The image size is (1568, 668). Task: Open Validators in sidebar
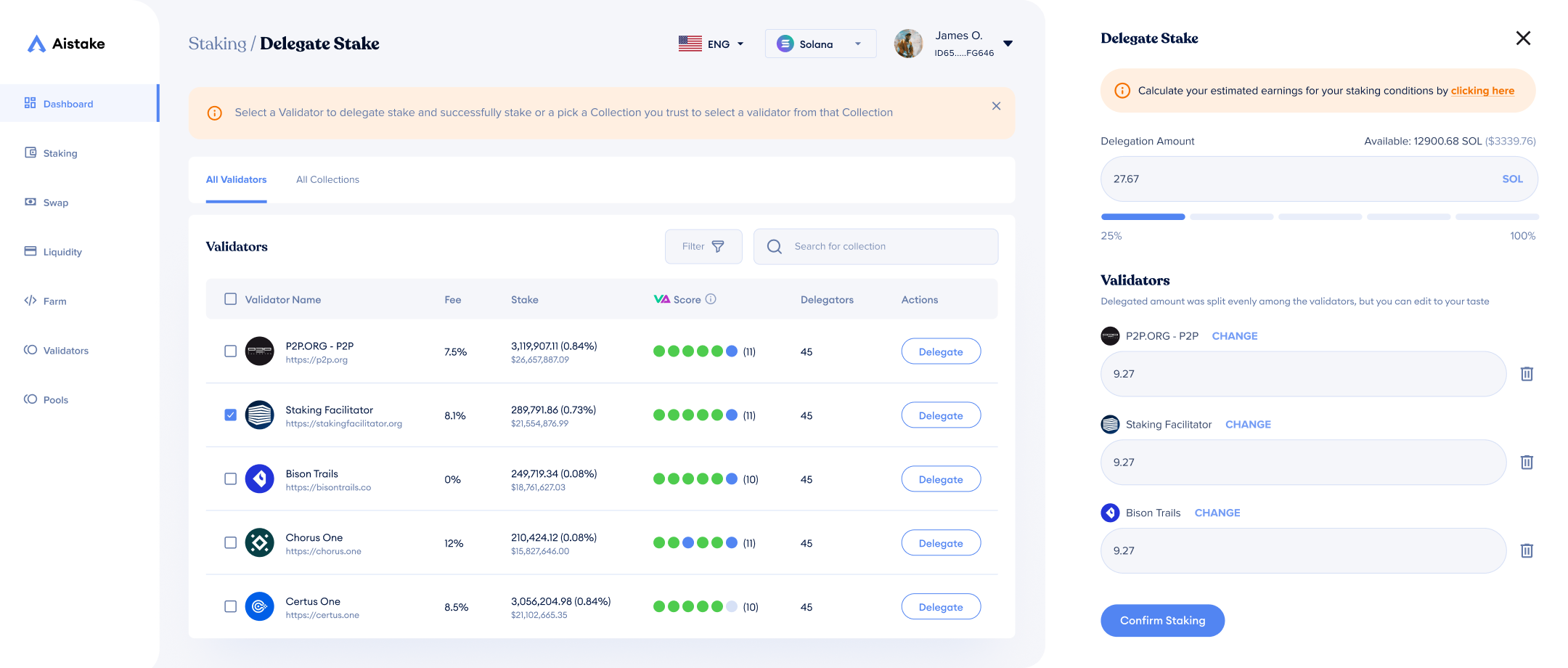click(56, 351)
